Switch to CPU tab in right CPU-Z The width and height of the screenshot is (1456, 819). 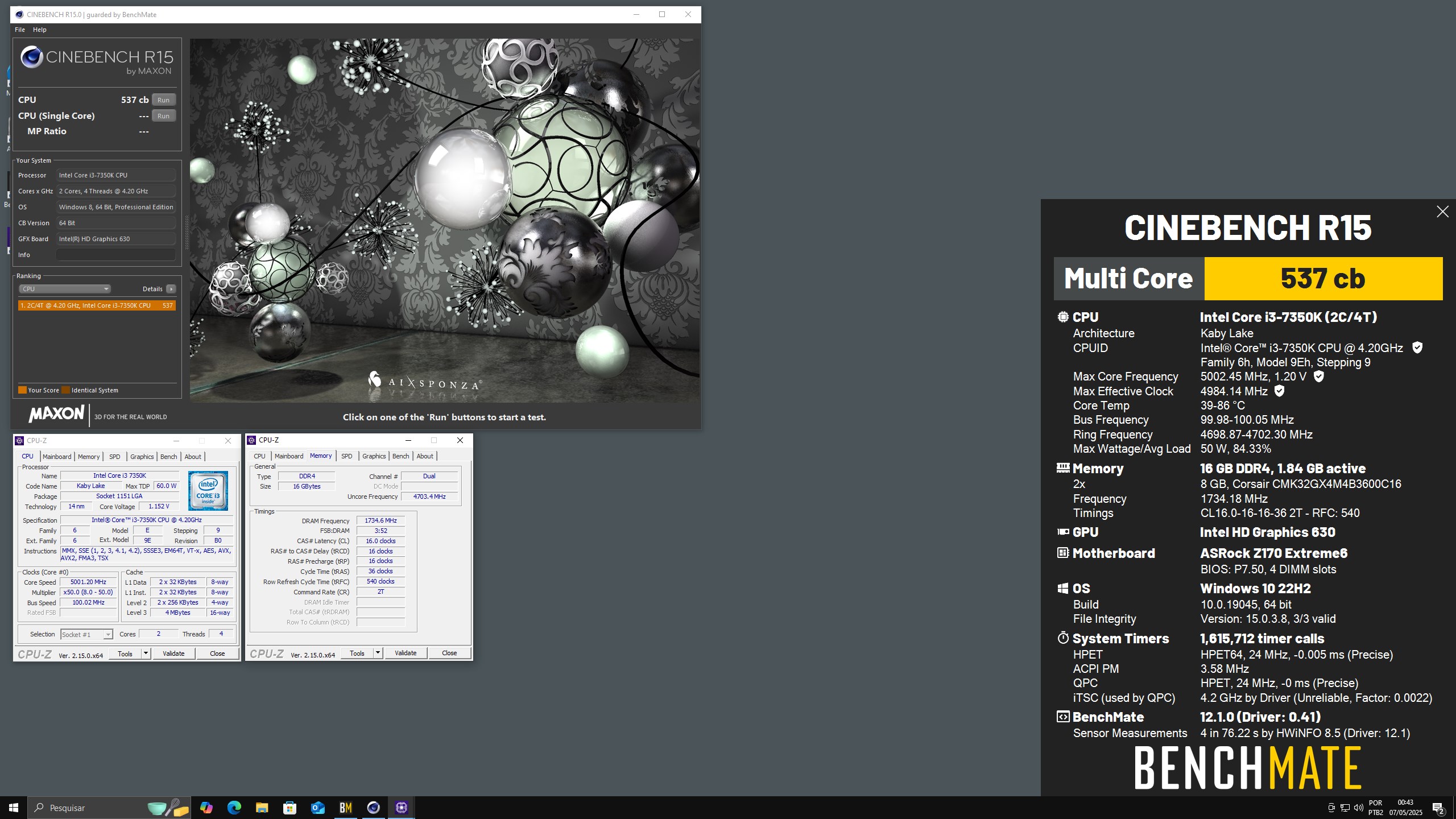[x=260, y=456]
